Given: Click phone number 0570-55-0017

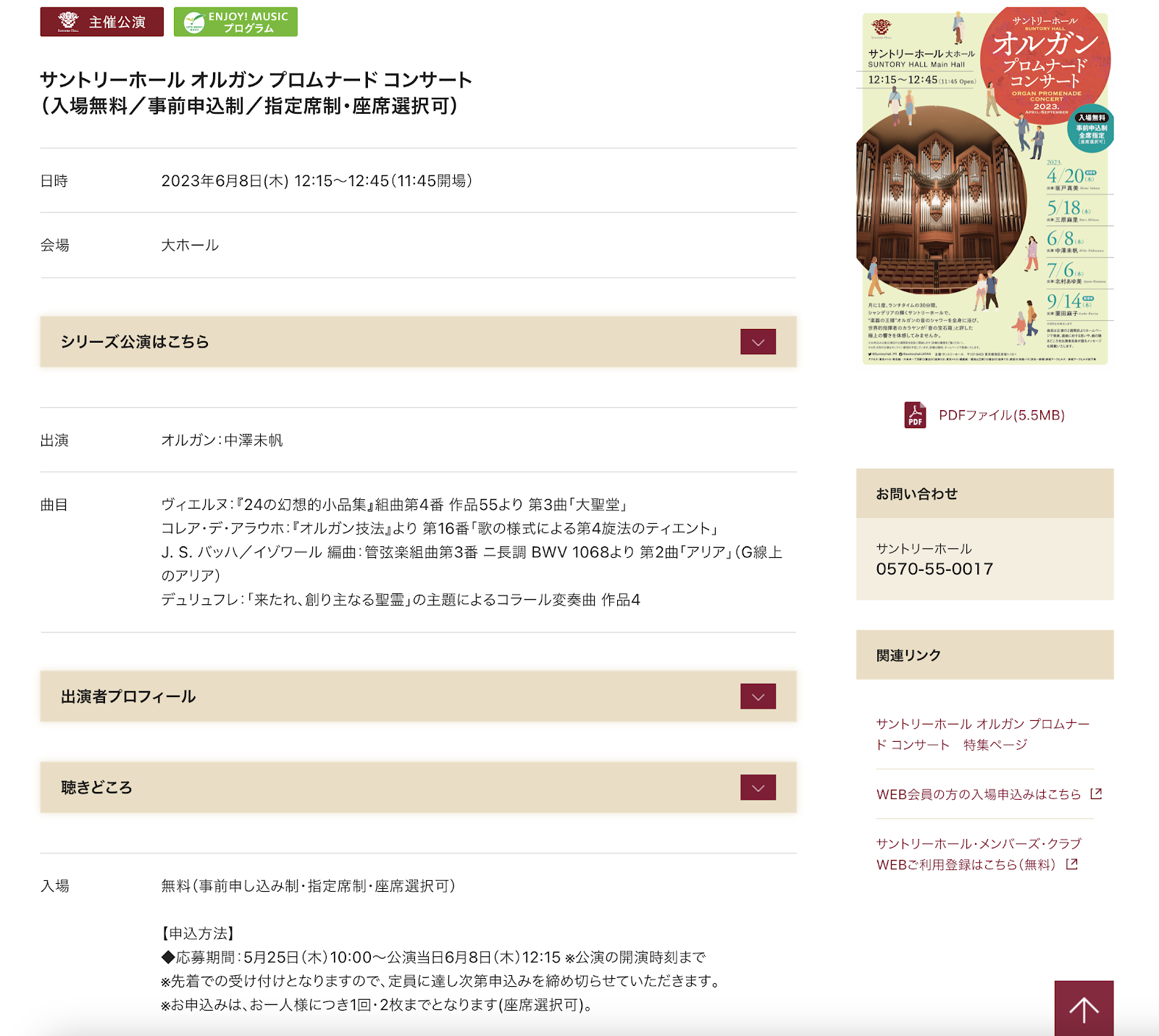Looking at the screenshot, I should point(934,569).
